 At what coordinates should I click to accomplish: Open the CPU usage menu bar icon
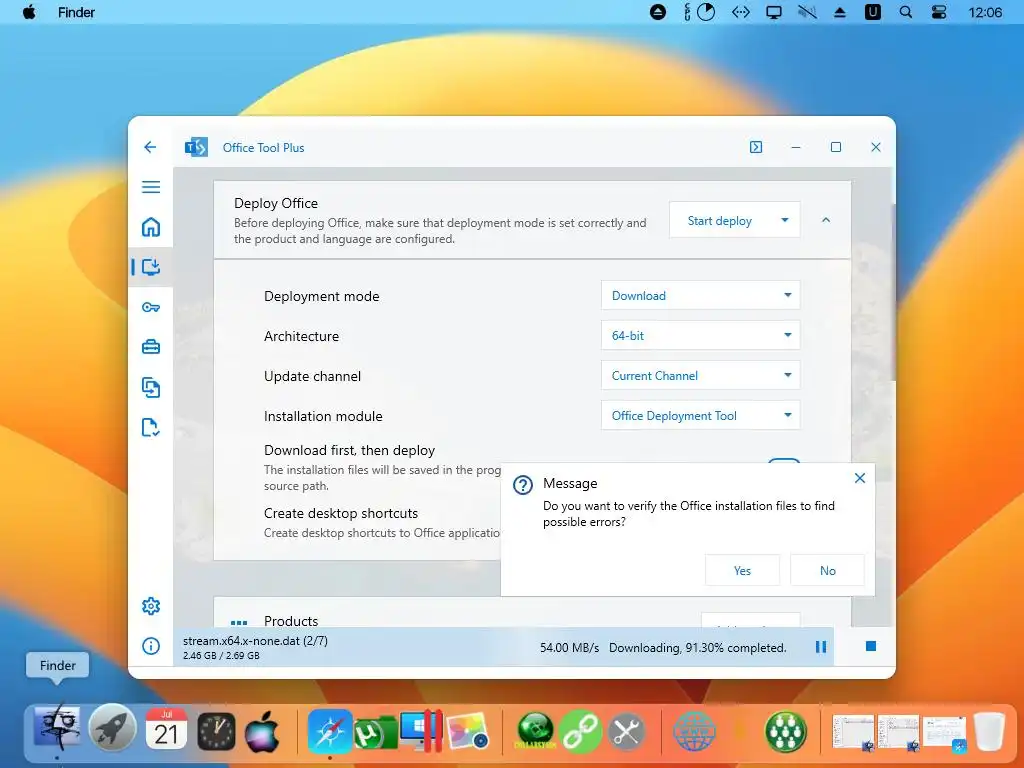pos(699,12)
